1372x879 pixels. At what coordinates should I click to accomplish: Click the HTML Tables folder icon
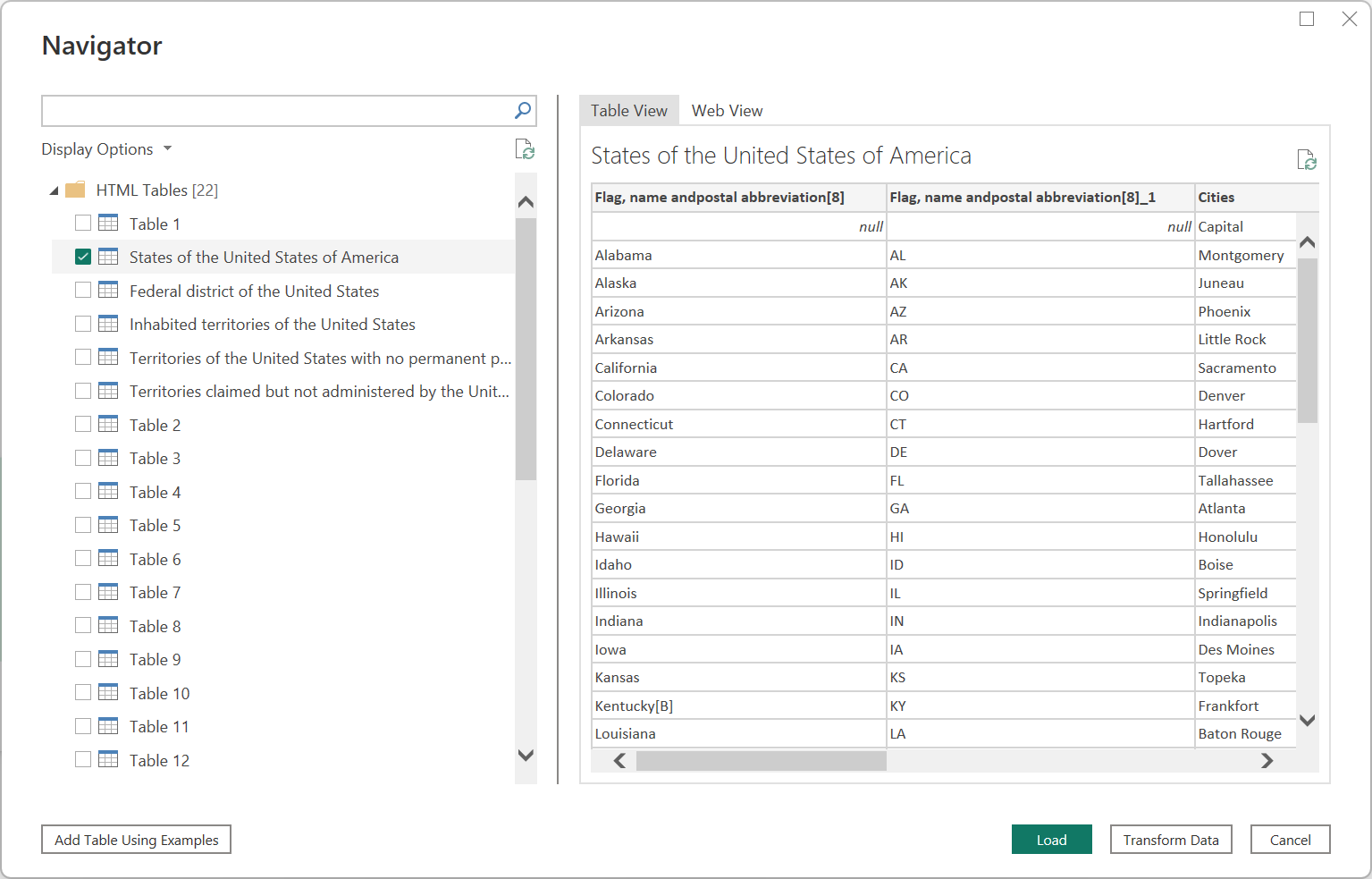click(x=76, y=190)
